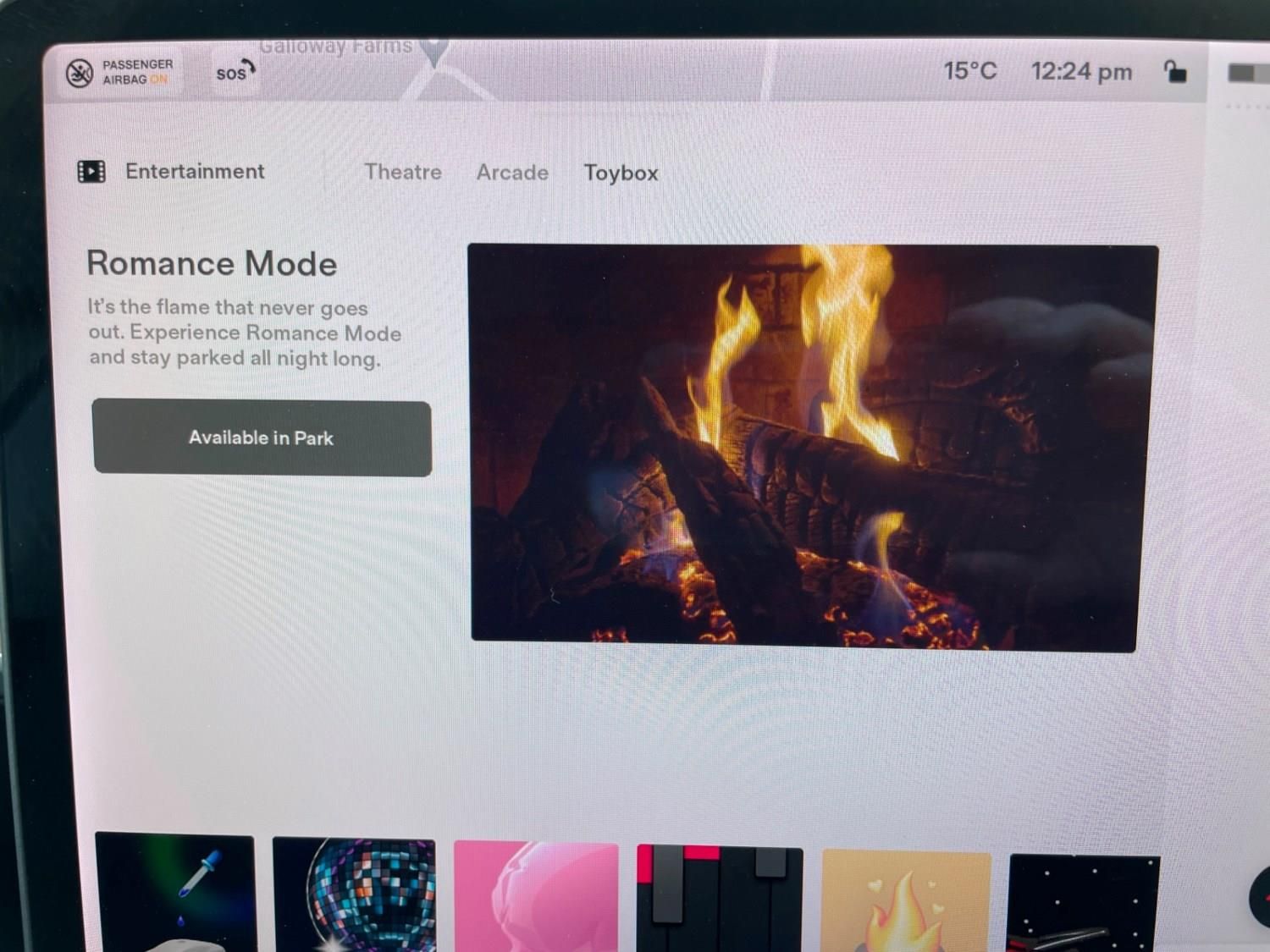Select the Romance Mode flame with hearts tile

pos(906,900)
